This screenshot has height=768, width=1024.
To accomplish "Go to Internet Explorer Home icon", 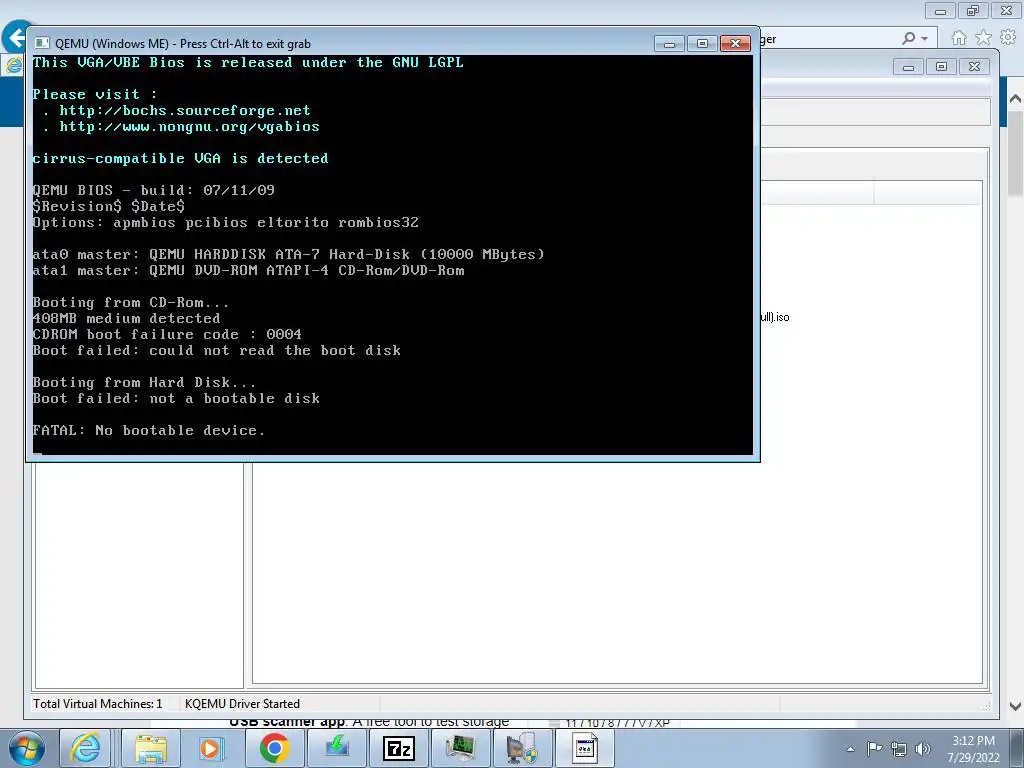I will (959, 38).
